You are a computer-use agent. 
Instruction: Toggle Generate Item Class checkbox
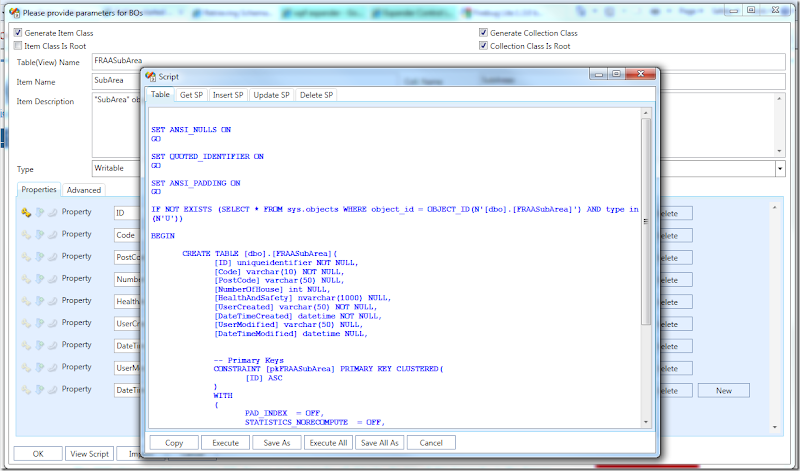pos(18,33)
